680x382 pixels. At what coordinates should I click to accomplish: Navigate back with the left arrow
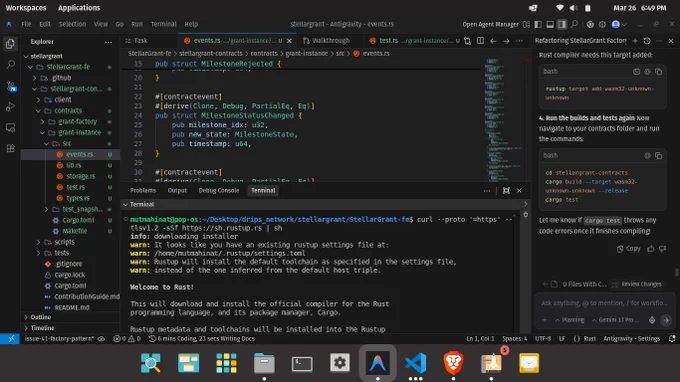493,41
